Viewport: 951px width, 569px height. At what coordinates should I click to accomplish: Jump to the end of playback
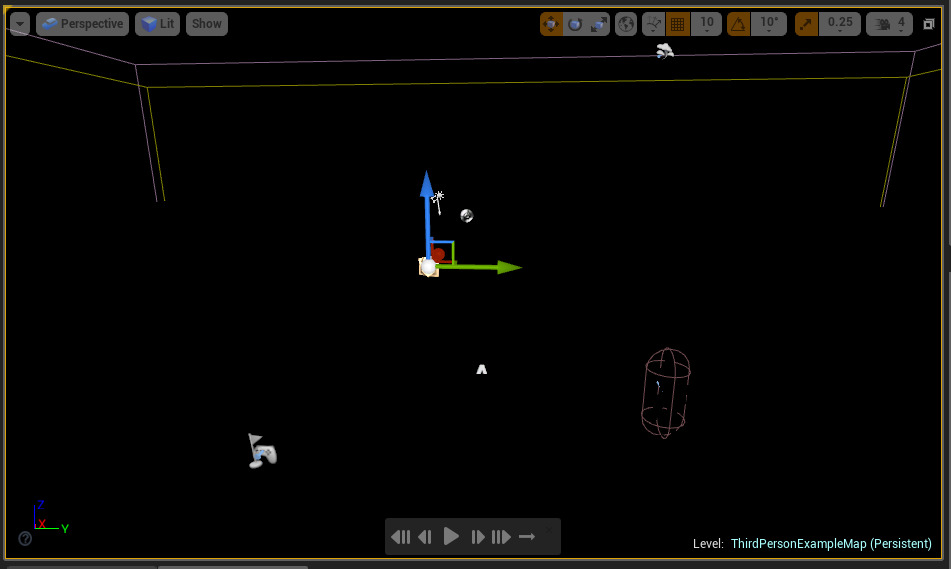(x=501, y=537)
